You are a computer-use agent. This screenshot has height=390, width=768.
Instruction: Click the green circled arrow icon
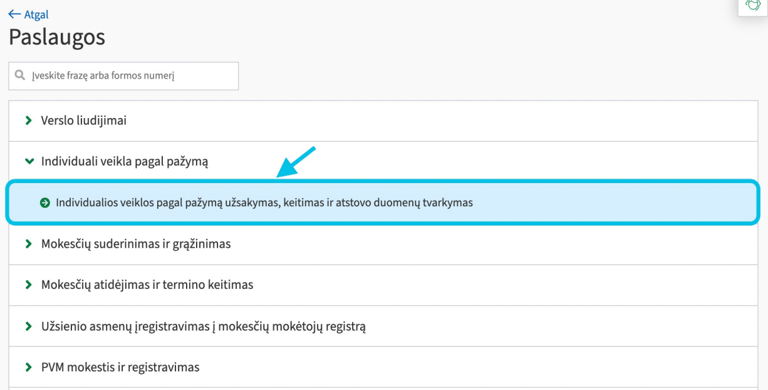[x=45, y=202]
